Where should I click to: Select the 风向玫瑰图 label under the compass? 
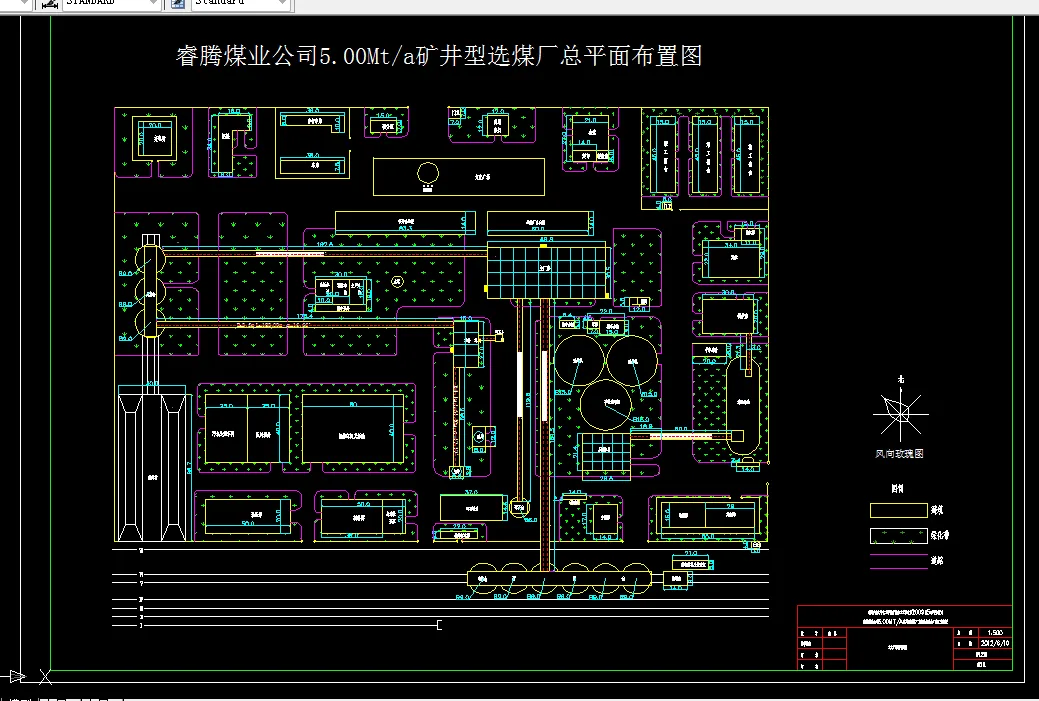coord(902,452)
